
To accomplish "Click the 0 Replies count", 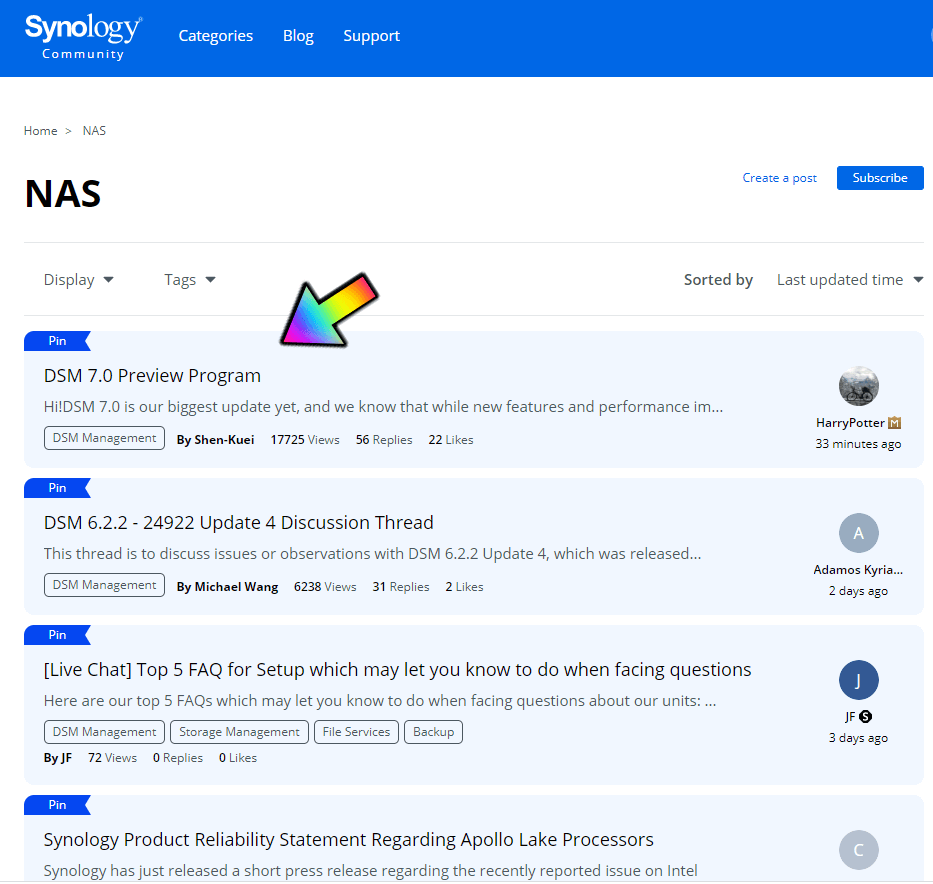I will 178,758.
